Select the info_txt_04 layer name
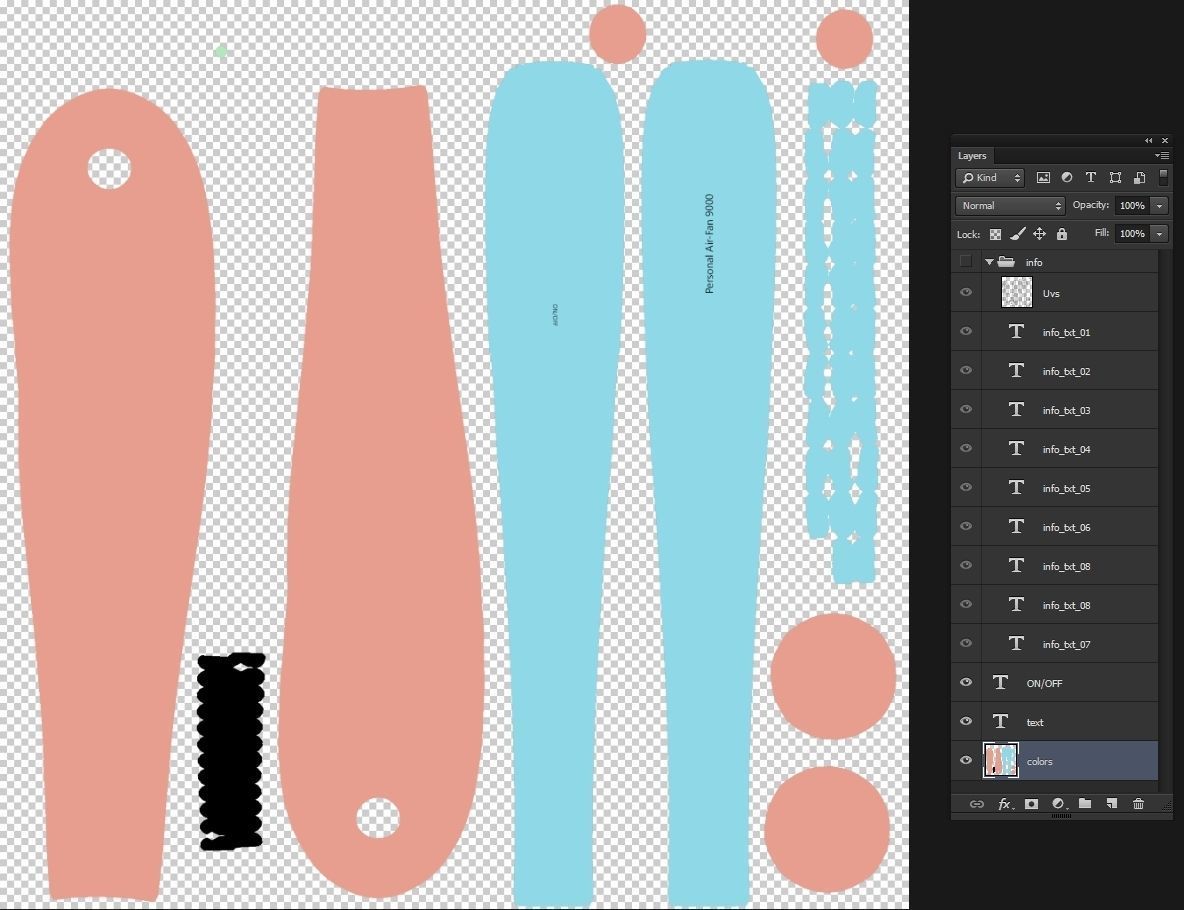This screenshot has width=1184, height=910. click(x=1066, y=449)
